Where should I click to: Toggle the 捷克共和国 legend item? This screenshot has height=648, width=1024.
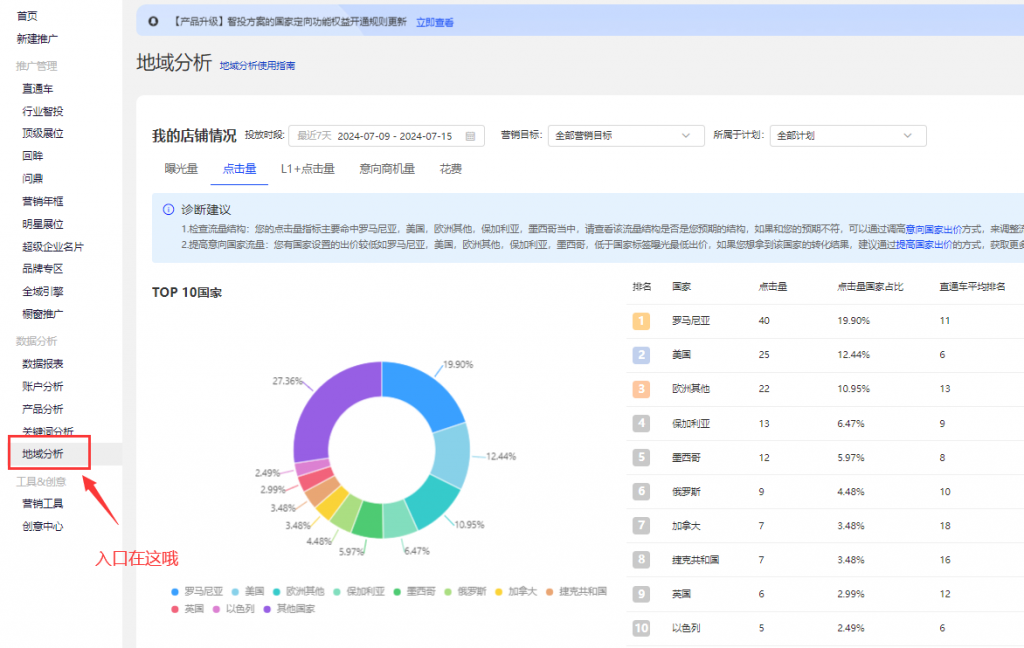(577, 591)
